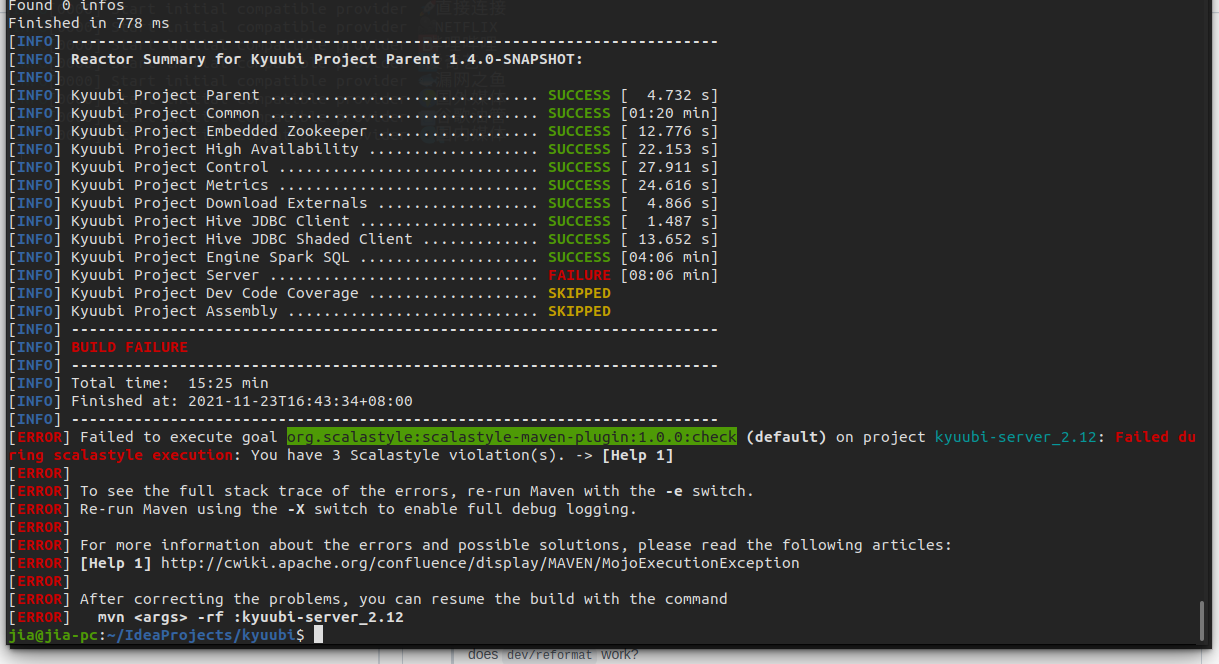Click the shell prompt cursor after kyuubi$

coord(318,635)
